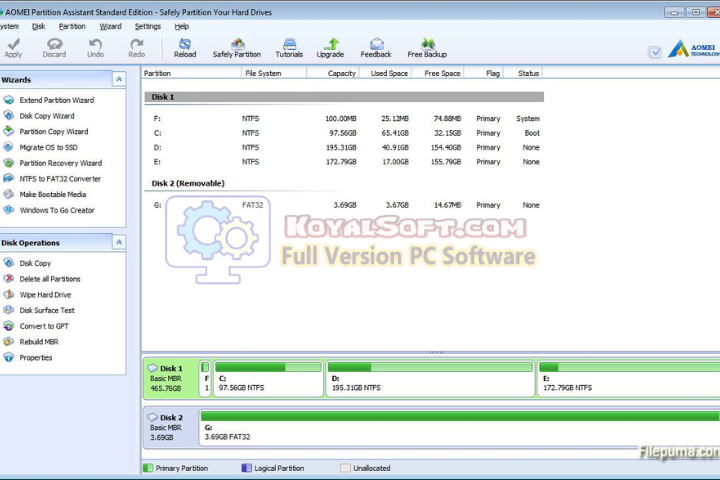Viewport: 720px width, 480px height.
Task: Select the C: partition row in table
Action: pyautogui.click(x=344, y=133)
